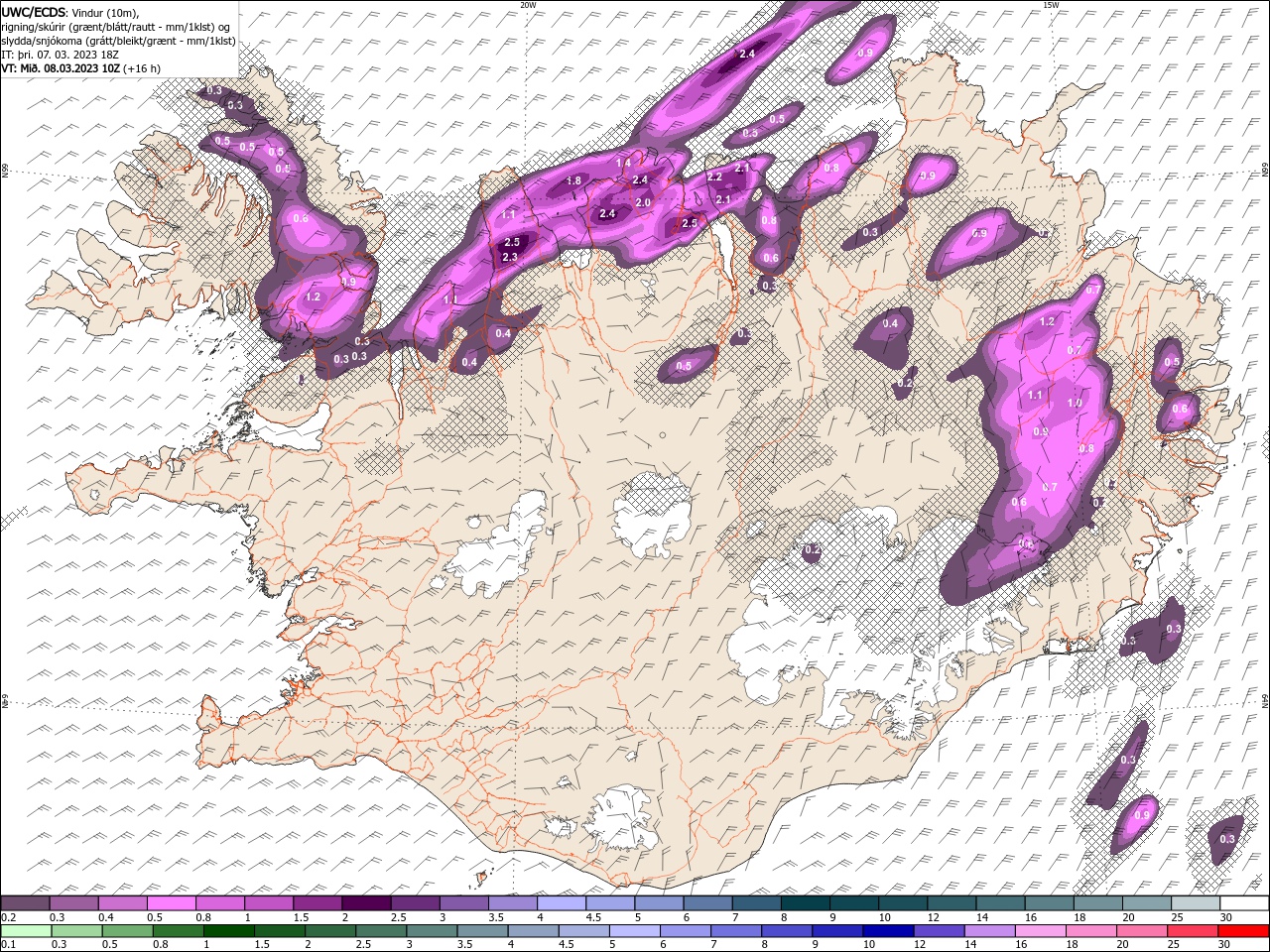1270x952 pixels.
Task: Click the UWC/ECDS title in the header box
Action: pos(34,11)
